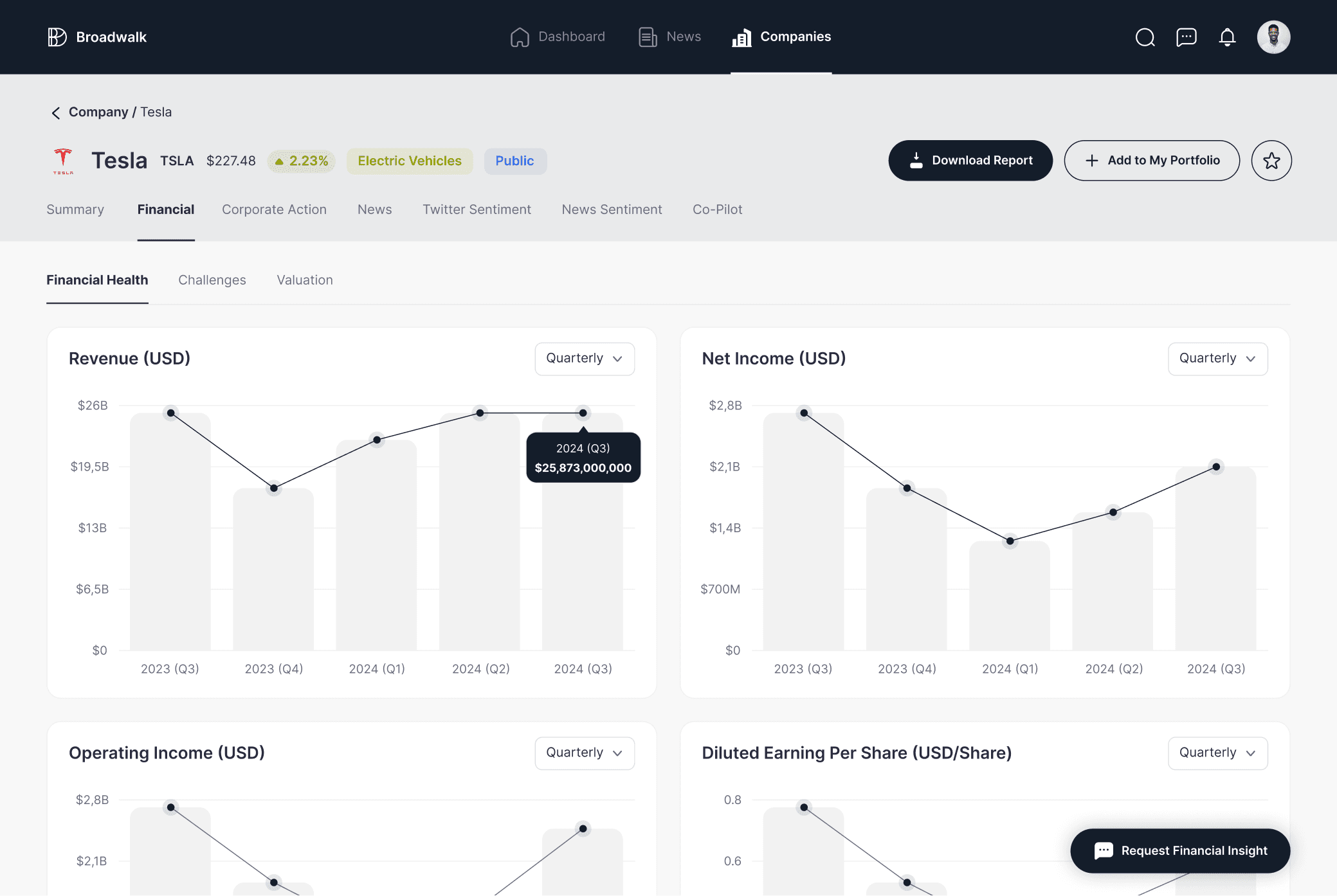
Task: Switch to Corporate Action tab
Action: (x=274, y=210)
